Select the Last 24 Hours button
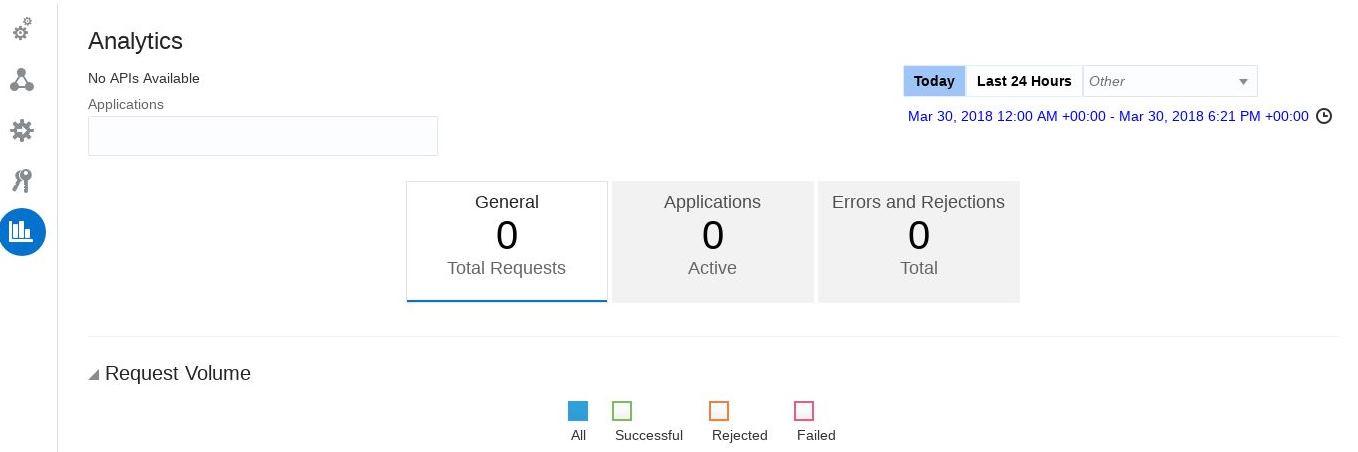 [1024, 81]
